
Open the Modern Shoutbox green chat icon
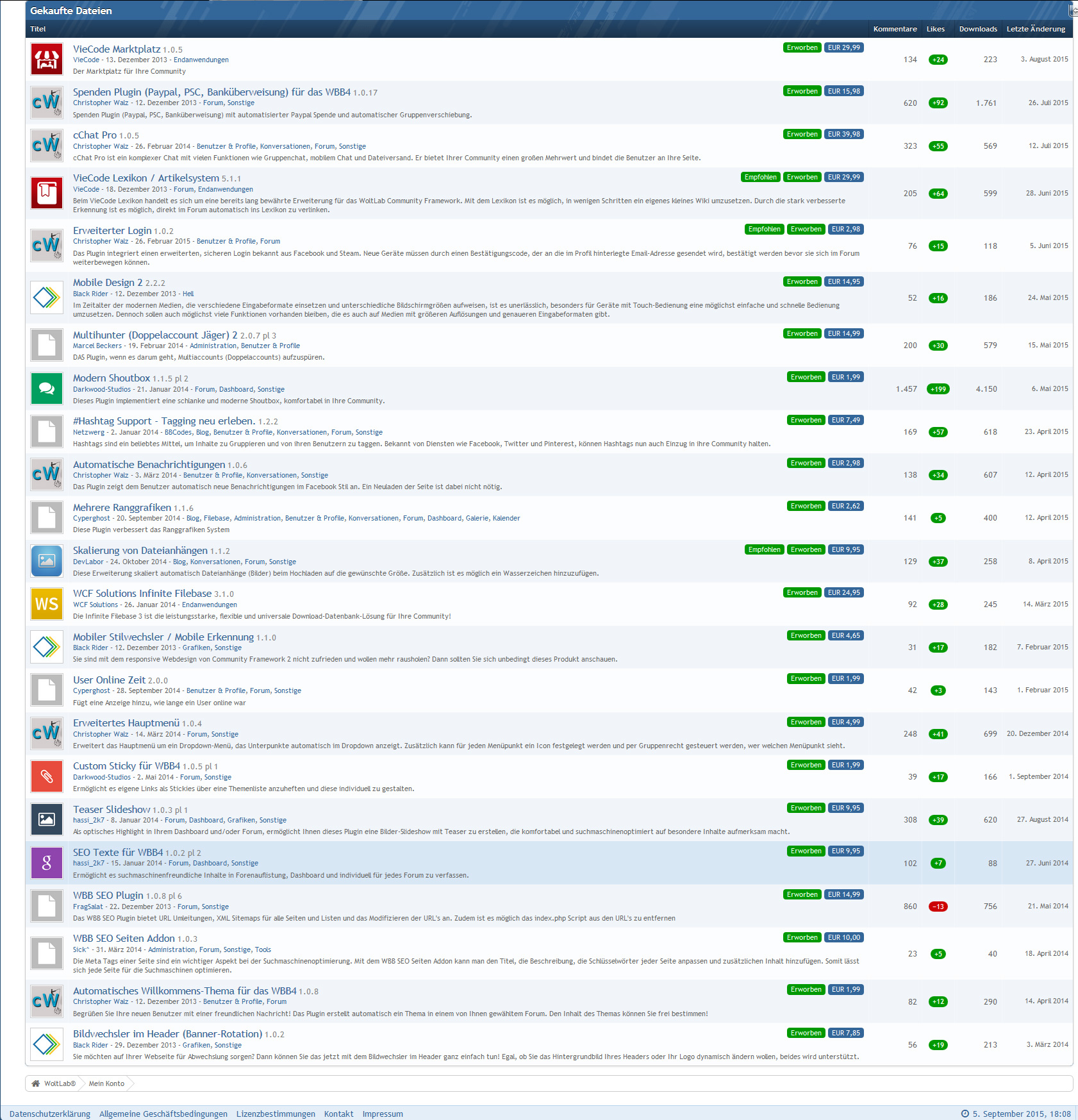47,389
